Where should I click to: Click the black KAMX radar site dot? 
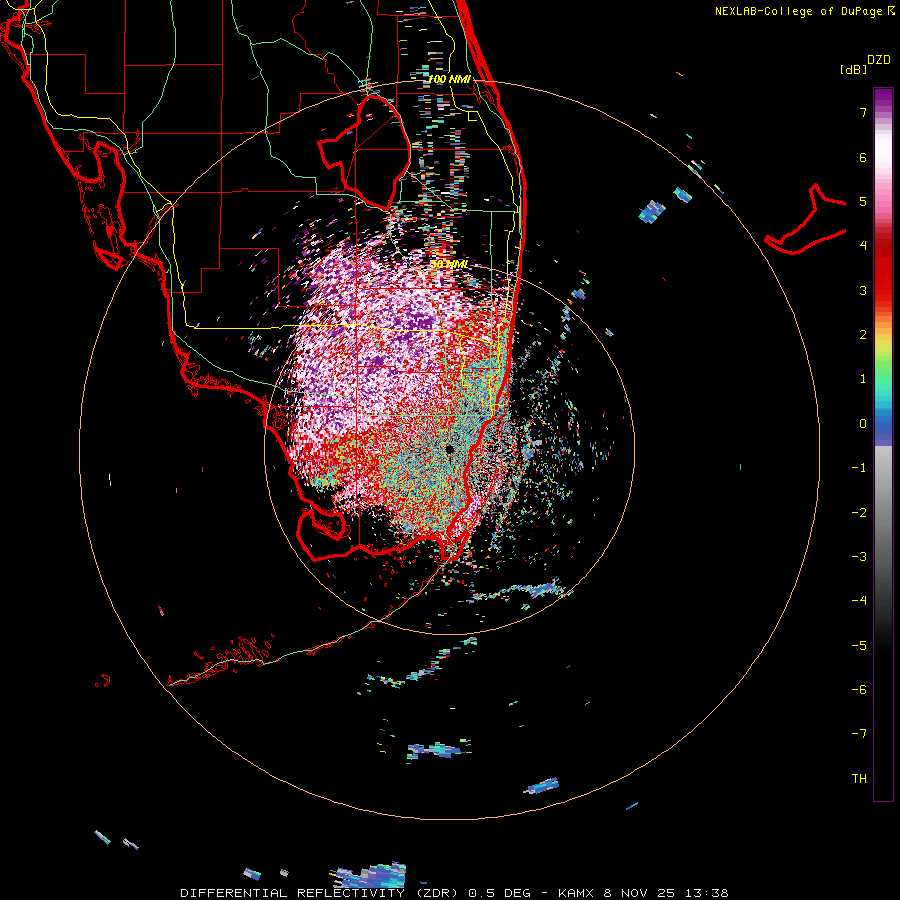point(449,449)
